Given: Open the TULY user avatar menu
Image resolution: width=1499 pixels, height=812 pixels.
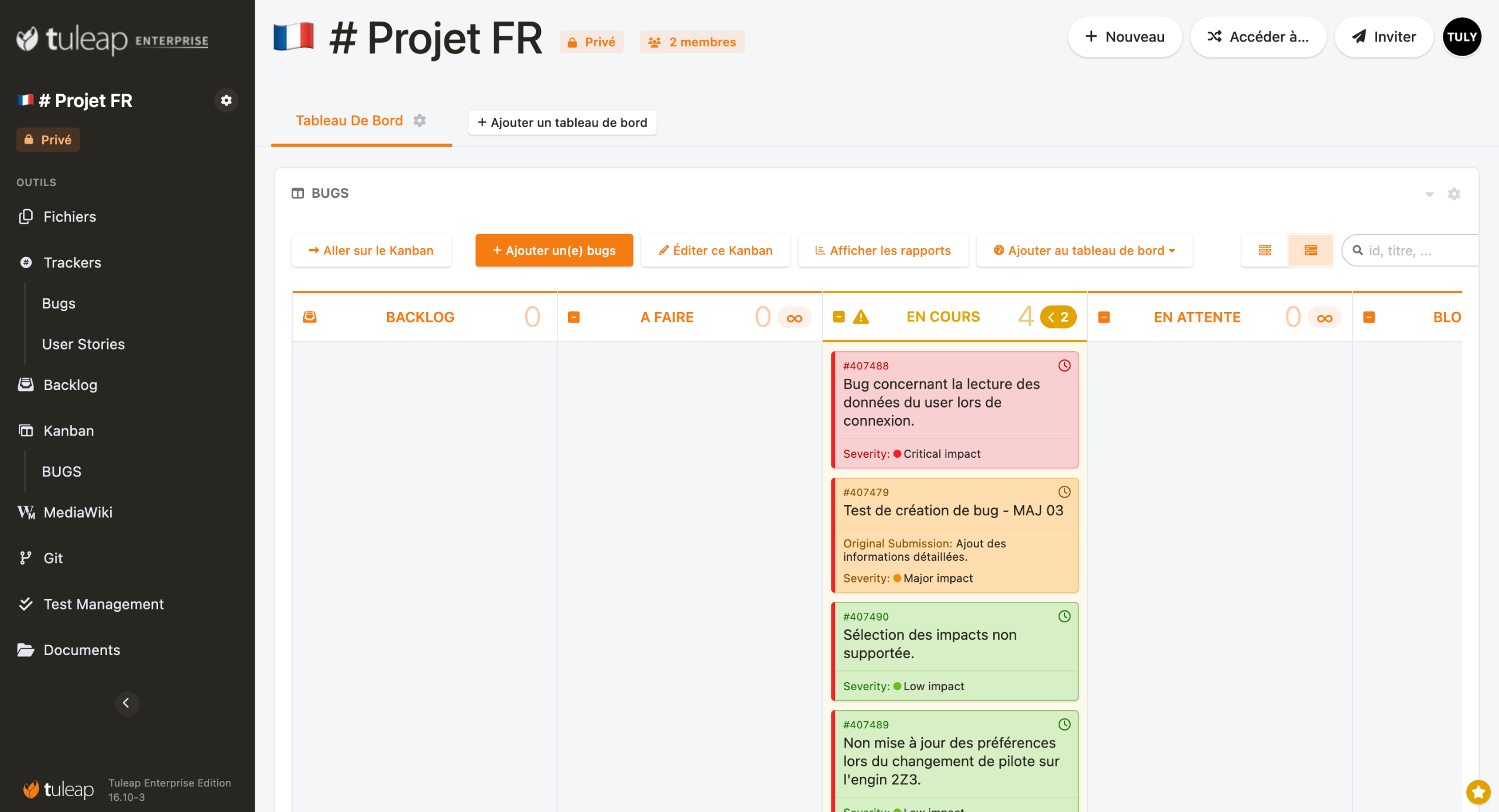Looking at the screenshot, I should [1462, 37].
